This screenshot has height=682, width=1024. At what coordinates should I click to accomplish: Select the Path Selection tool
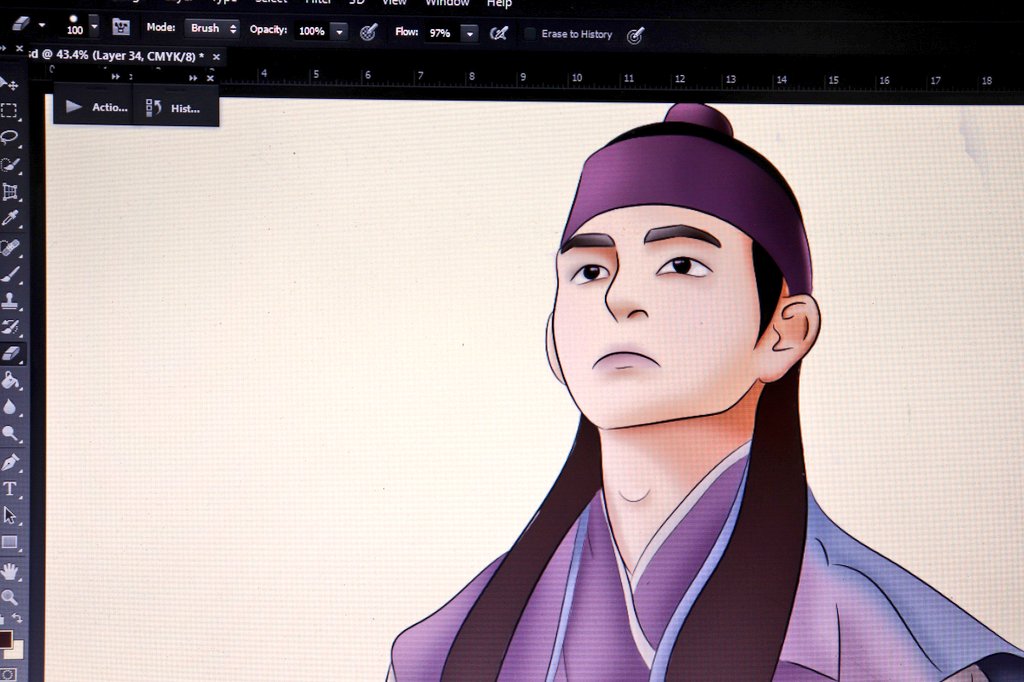click(x=10, y=515)
